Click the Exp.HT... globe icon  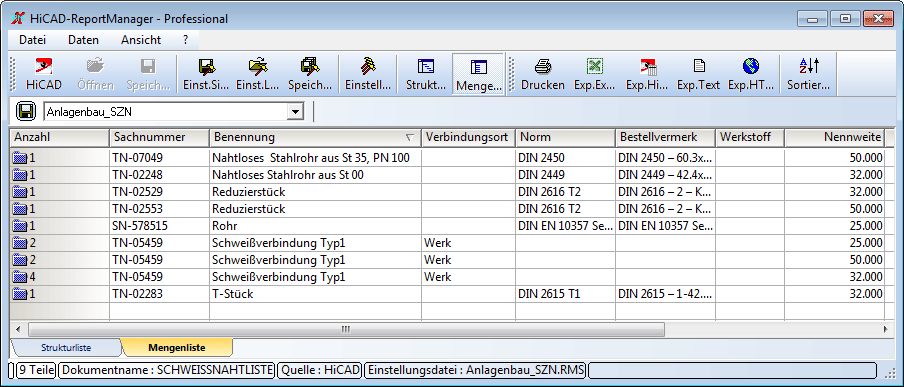coord(751,74)
